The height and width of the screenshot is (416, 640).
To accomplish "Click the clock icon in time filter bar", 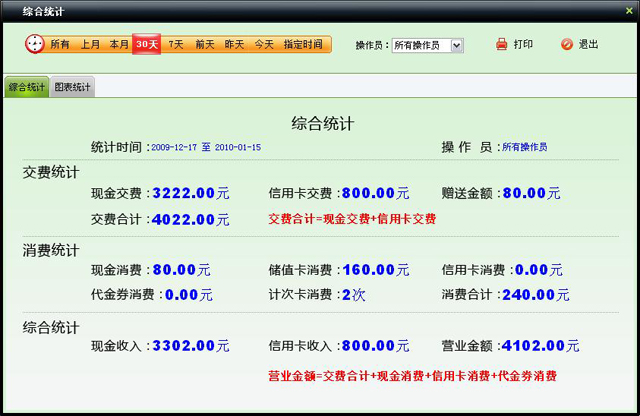I will pos(35,44).
